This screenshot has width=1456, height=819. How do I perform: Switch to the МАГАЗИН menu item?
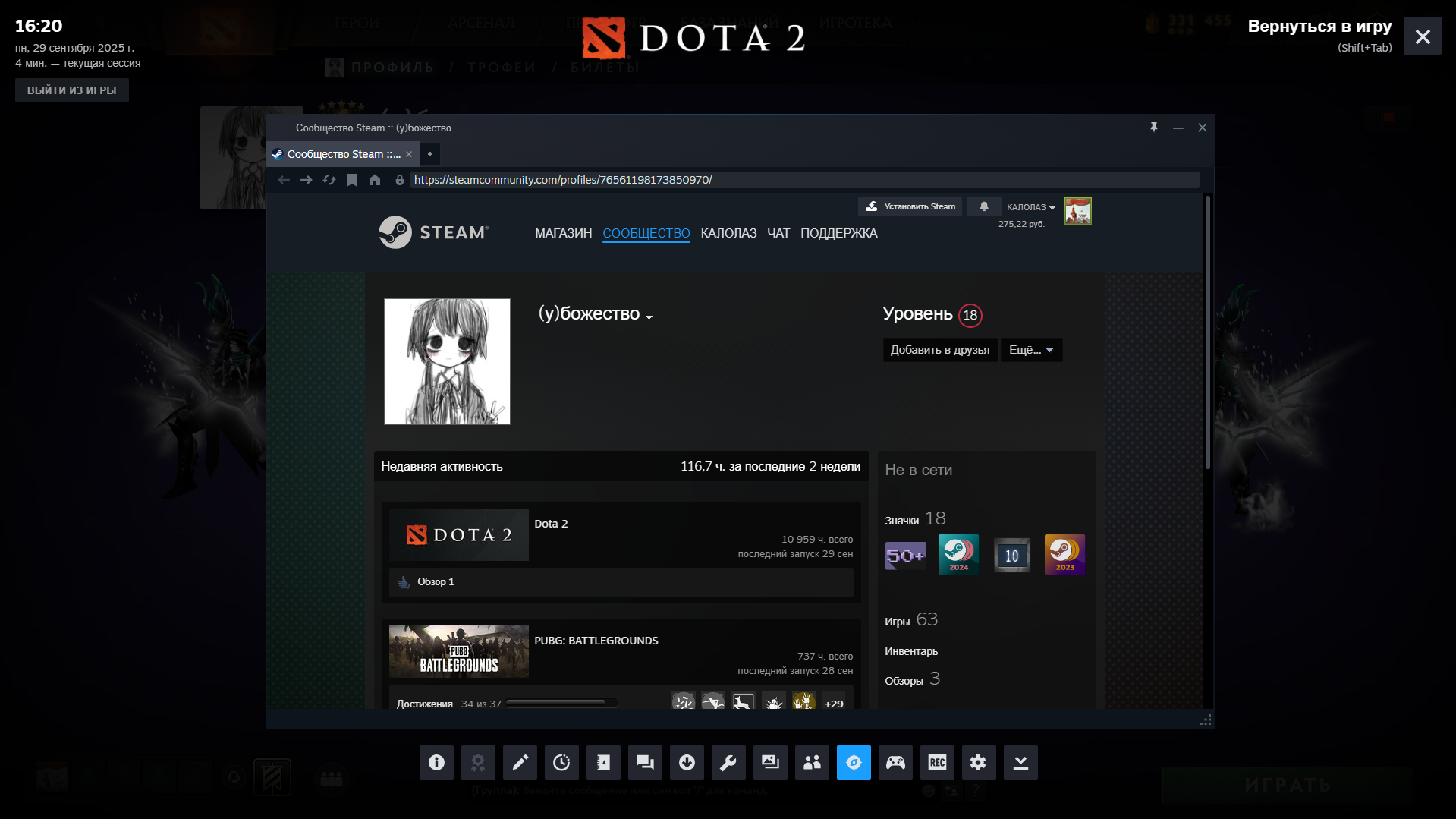563,233
